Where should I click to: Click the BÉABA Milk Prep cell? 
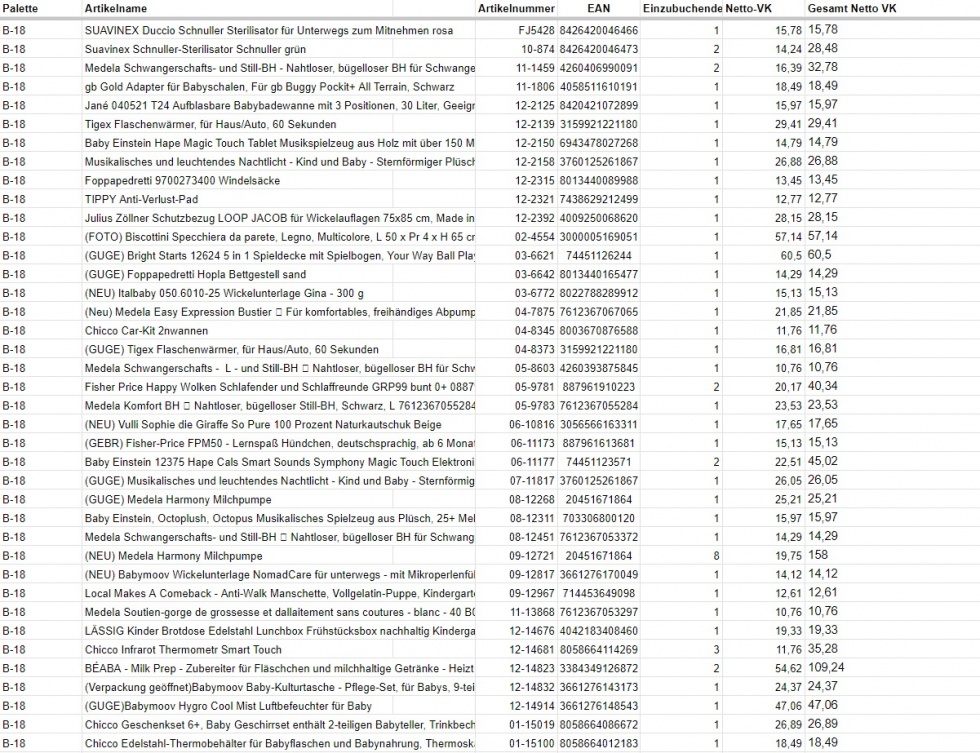click(x=279, y=667)
